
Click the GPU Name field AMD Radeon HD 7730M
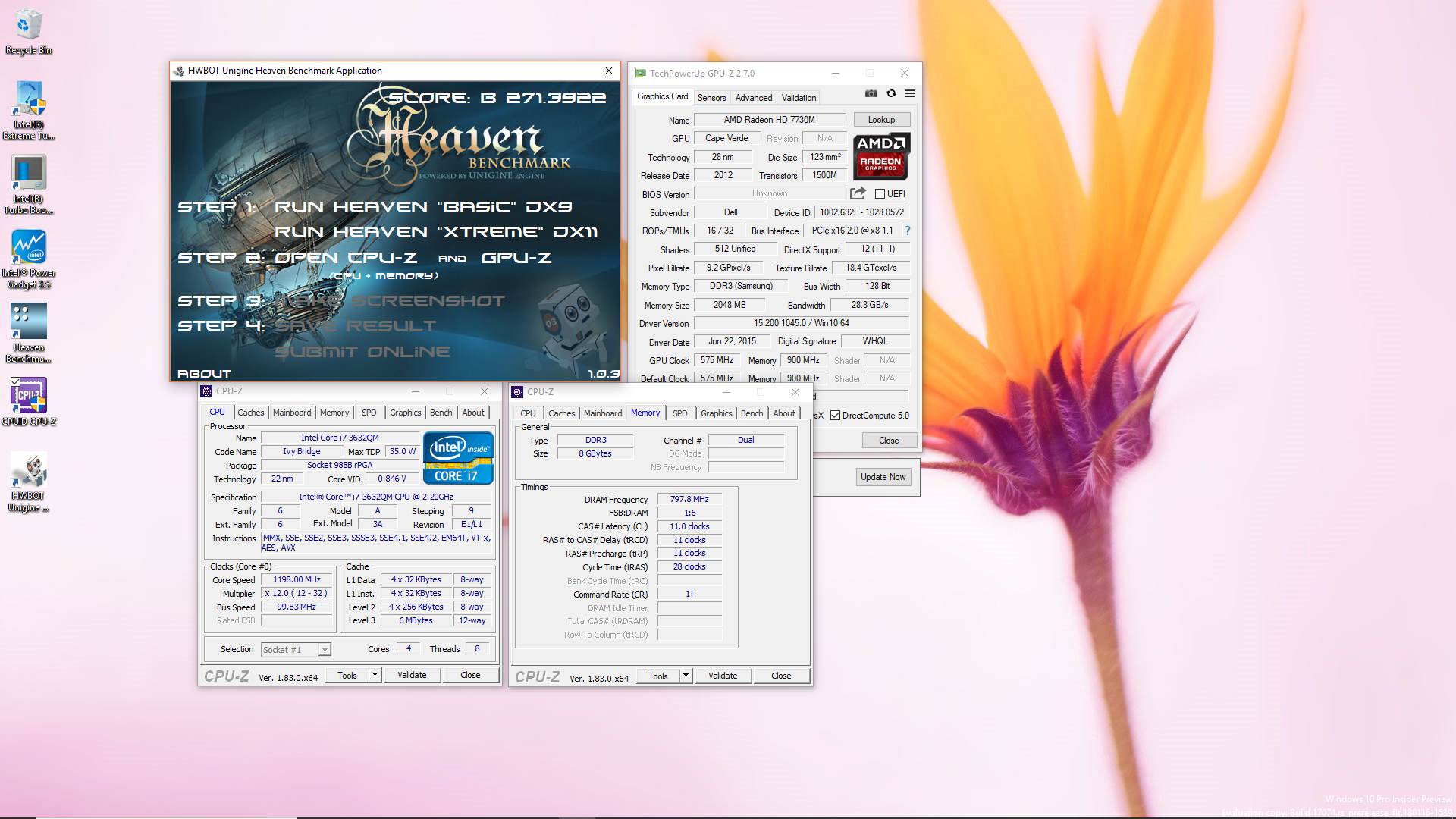point(769,120)
